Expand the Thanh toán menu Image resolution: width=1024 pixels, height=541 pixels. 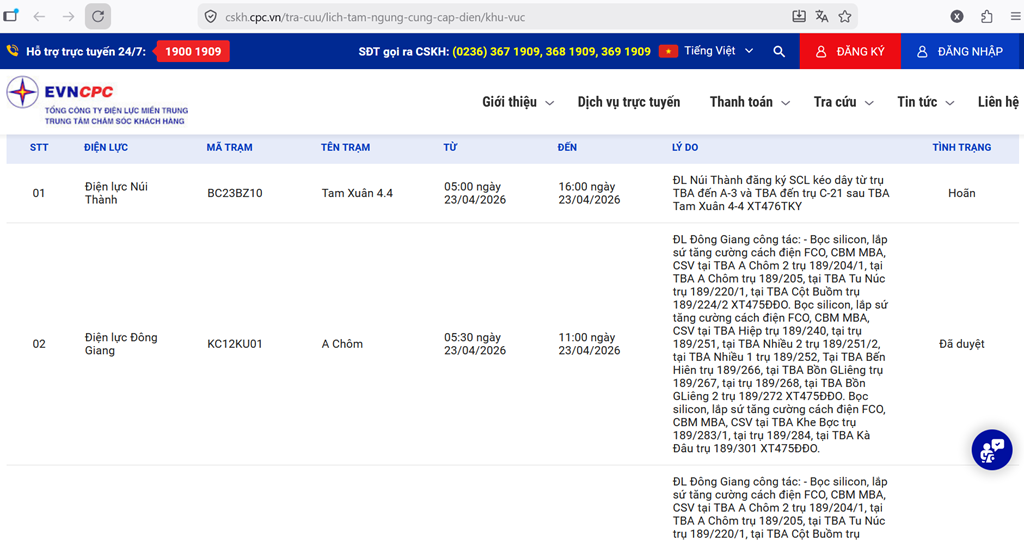click(x=749, y=102)
